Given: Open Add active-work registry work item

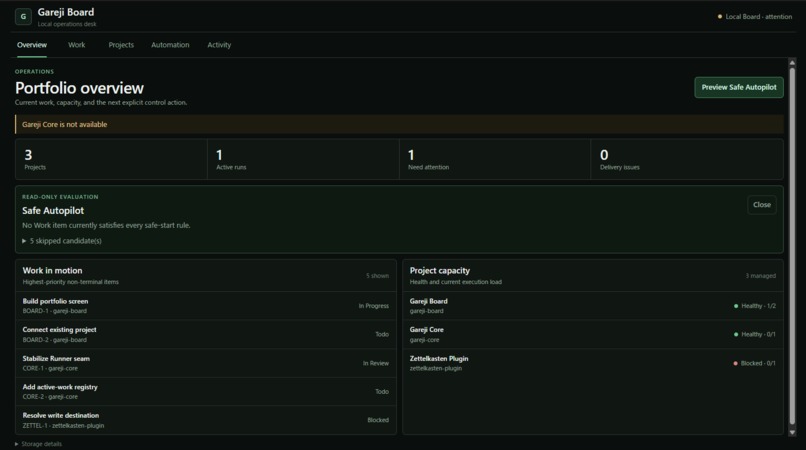Looking at the screenshot, I should 206,391.
